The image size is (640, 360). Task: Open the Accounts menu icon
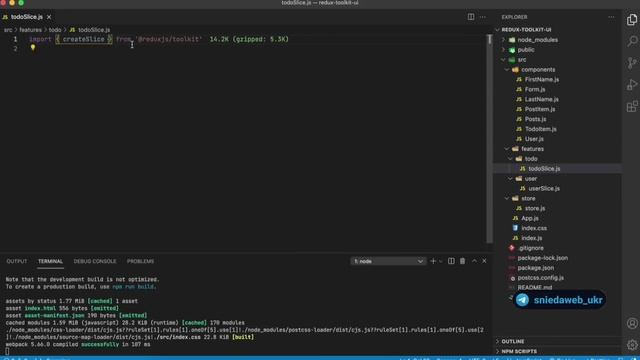632,323
